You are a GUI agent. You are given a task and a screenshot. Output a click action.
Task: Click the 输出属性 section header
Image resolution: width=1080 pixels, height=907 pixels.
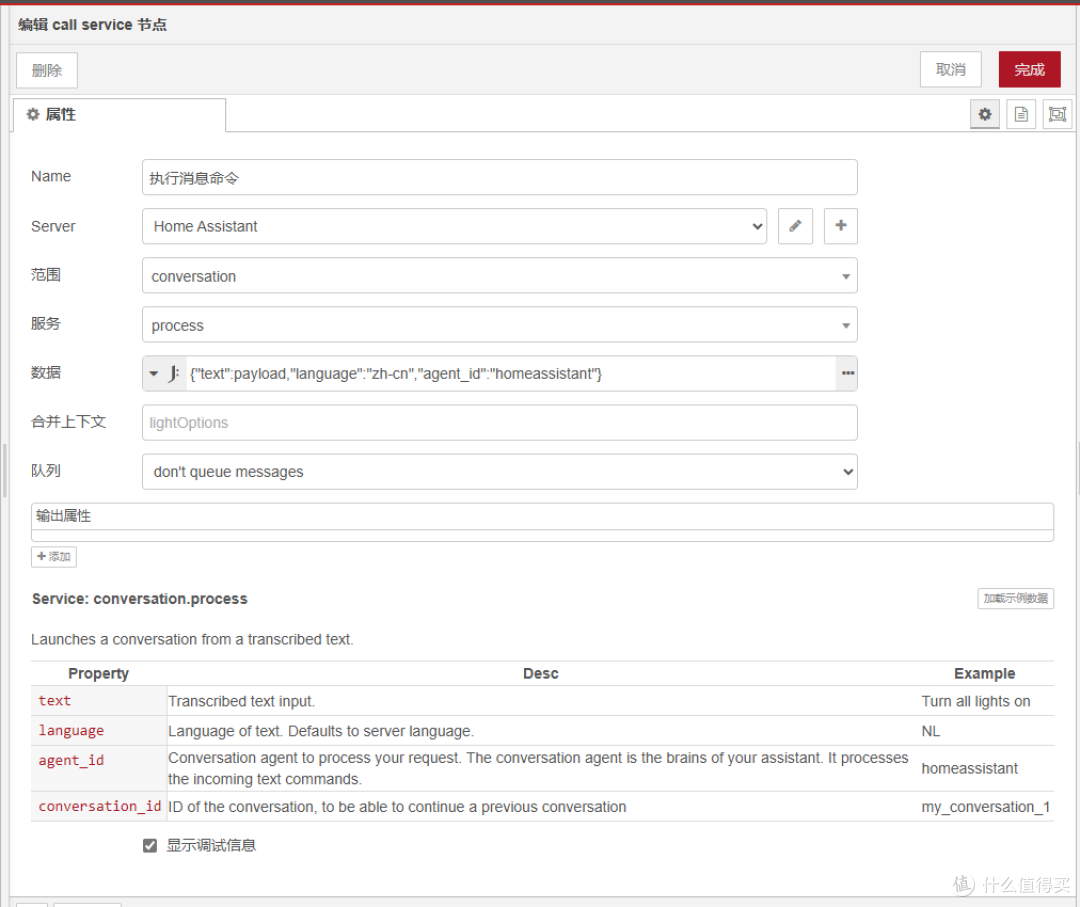pos(542,517)
